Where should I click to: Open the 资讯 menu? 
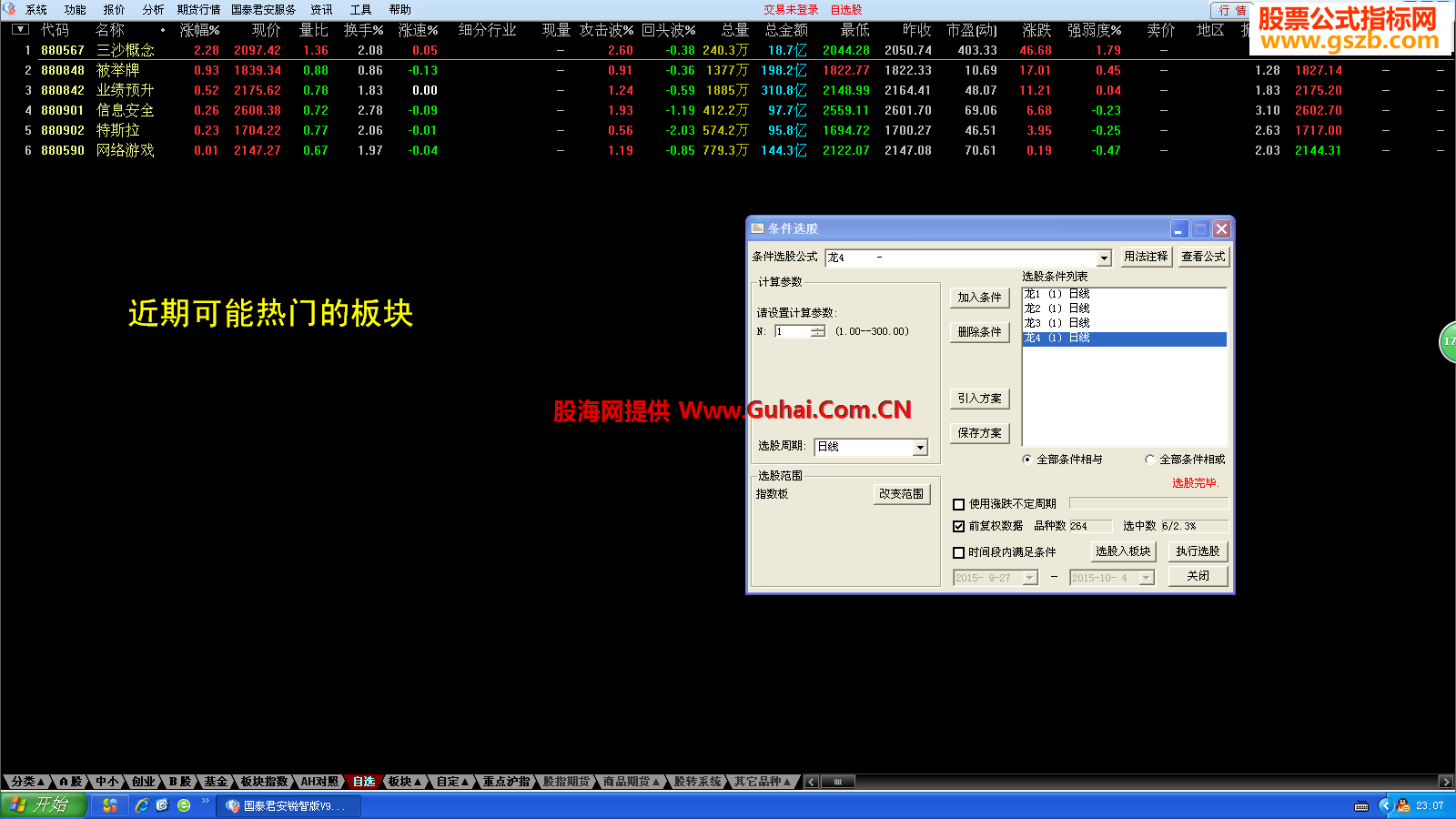click(322, 10)
